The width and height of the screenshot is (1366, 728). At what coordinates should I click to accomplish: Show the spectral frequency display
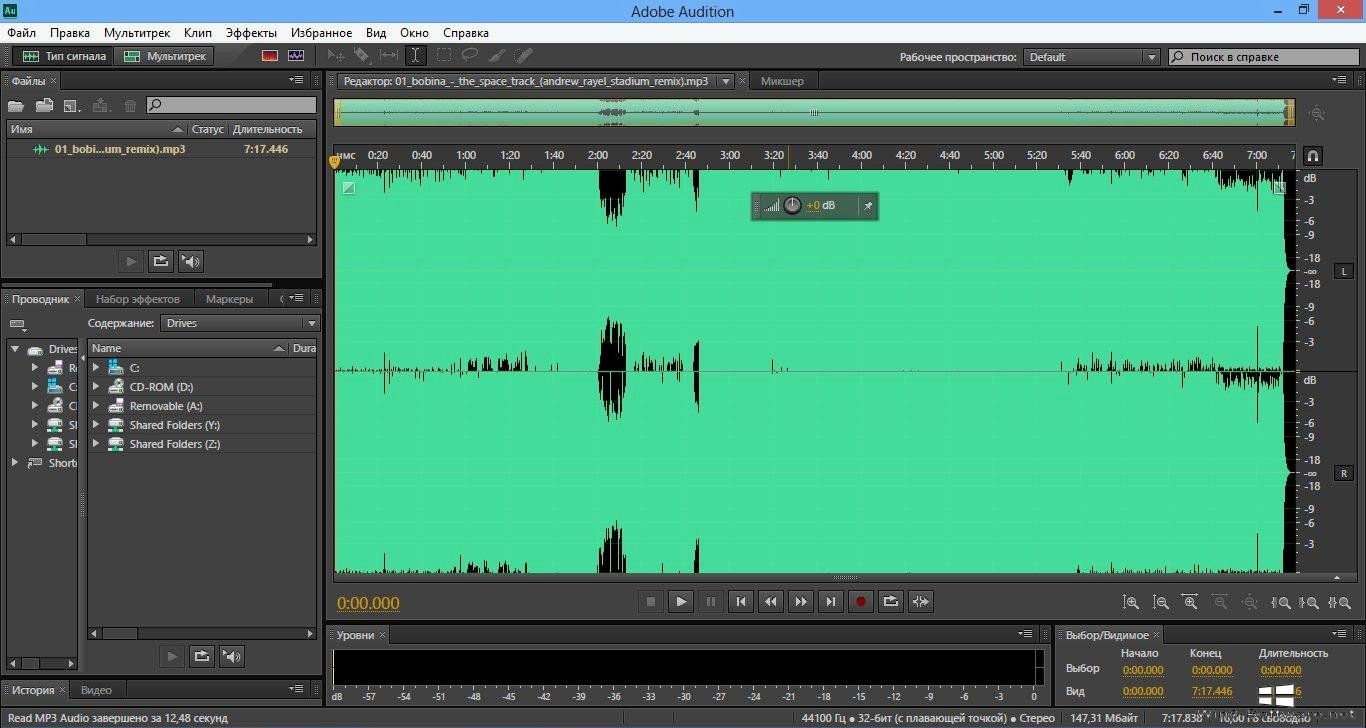tap(270, 56)
